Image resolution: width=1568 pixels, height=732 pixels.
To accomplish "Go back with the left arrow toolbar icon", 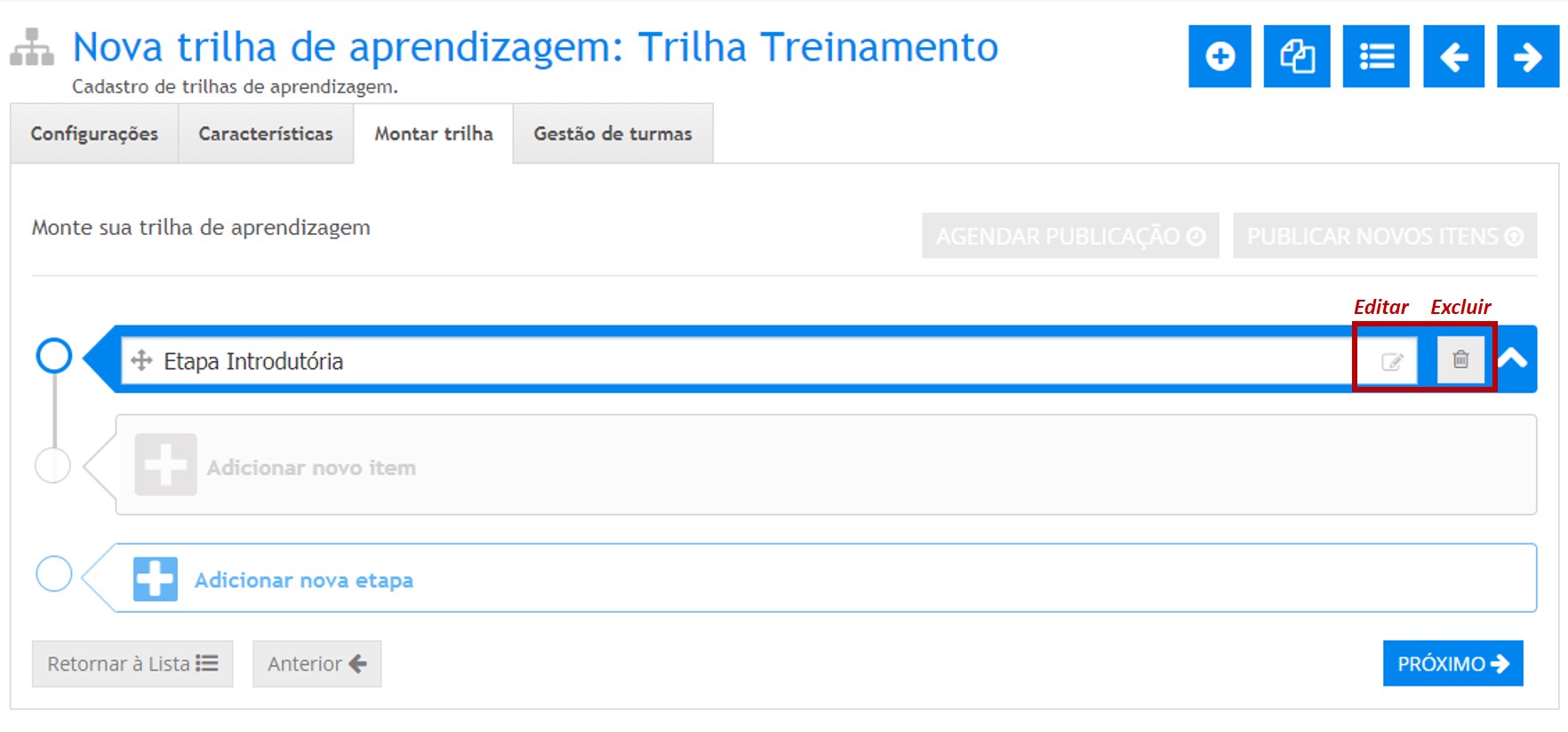I will click(x=1453, y=57).
